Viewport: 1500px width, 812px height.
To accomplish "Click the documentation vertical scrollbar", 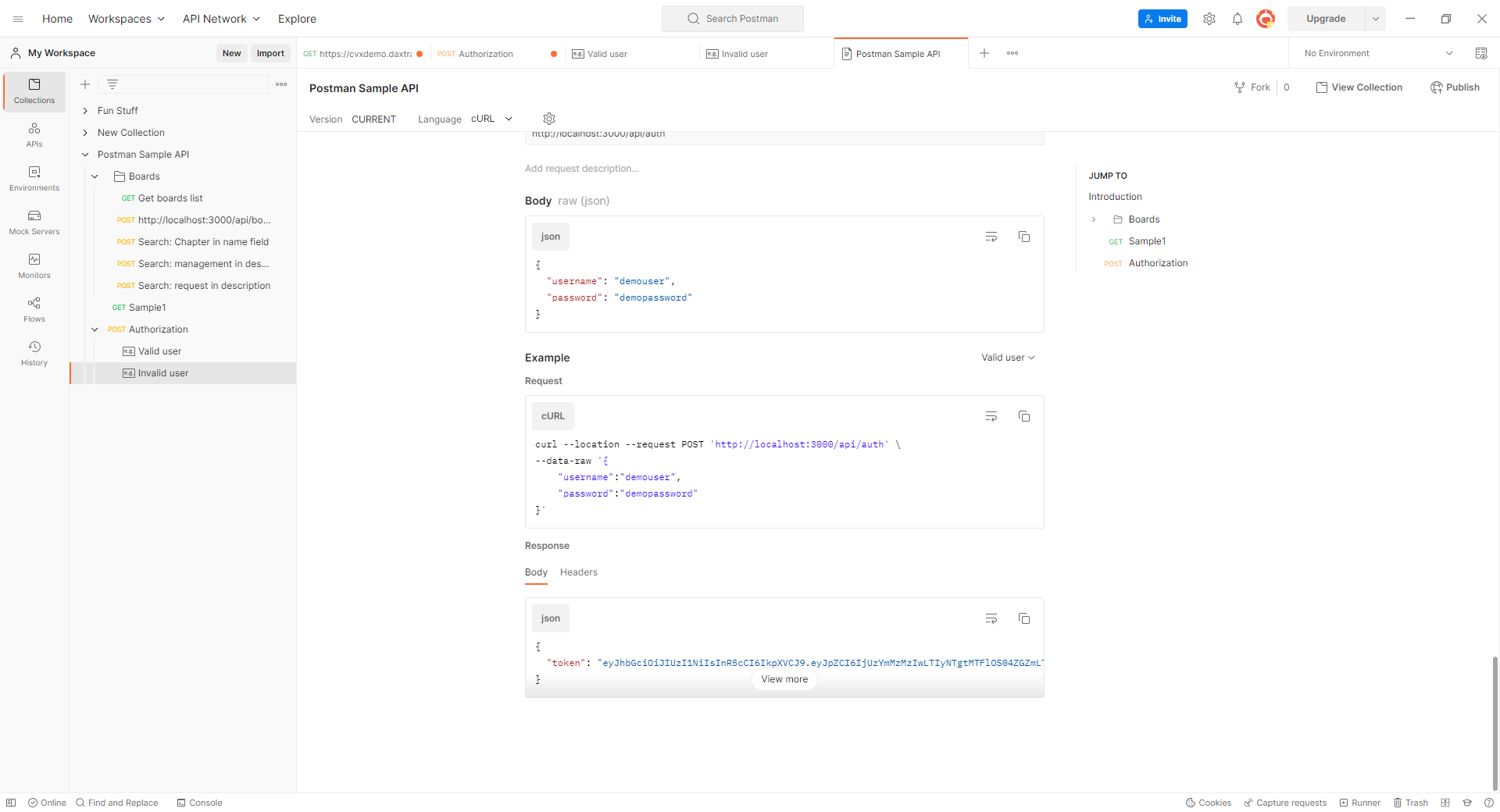I will 1495,723.
